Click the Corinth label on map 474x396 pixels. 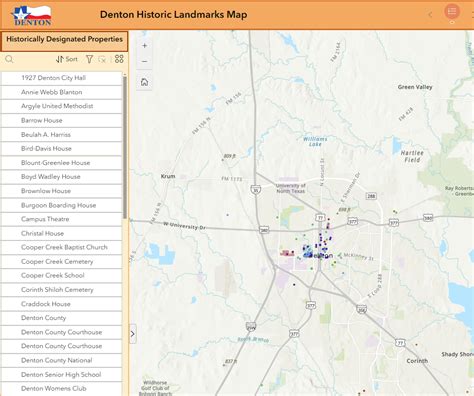point(417,361)
